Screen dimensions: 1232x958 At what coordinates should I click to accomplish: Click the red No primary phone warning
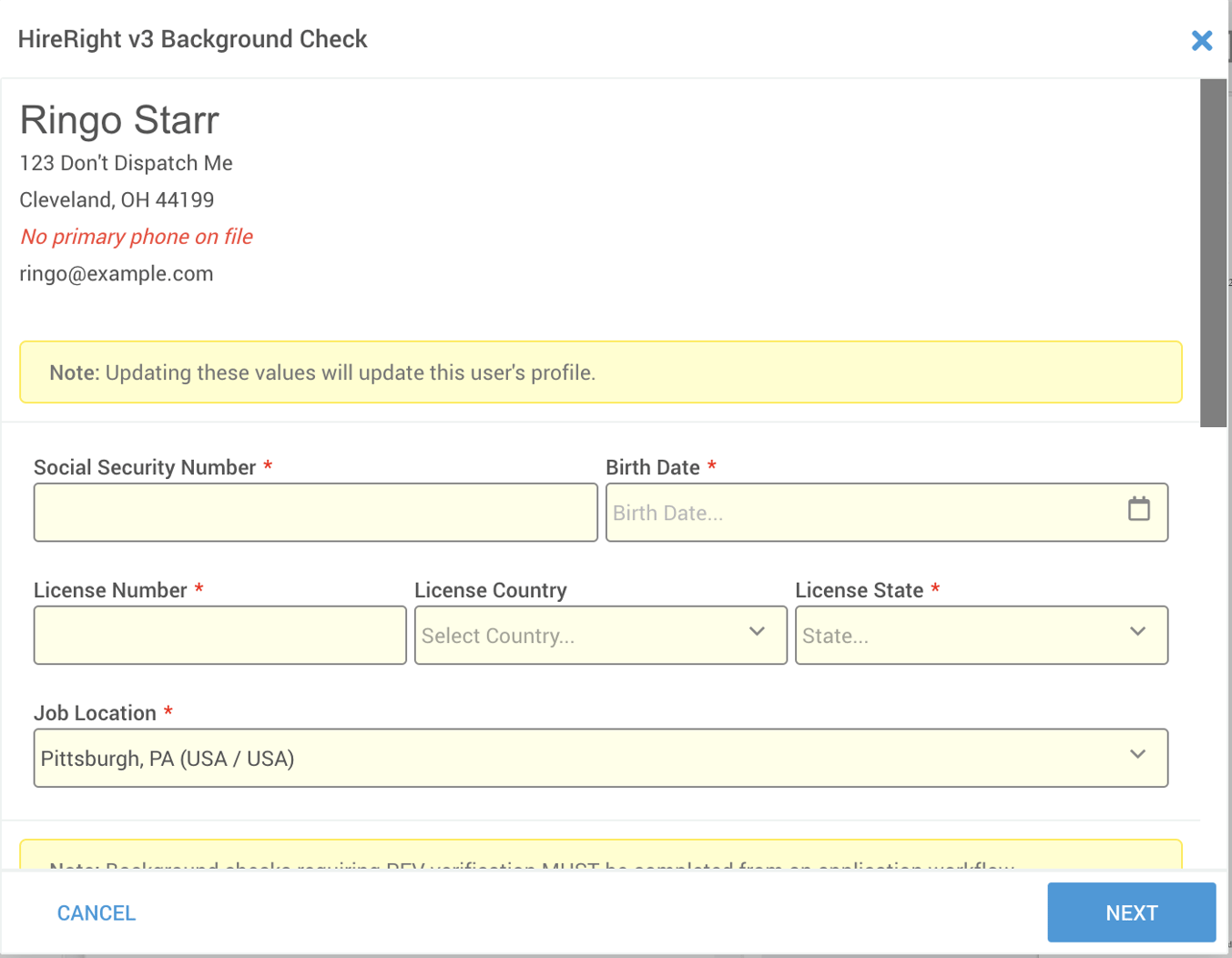coord(137,237)
